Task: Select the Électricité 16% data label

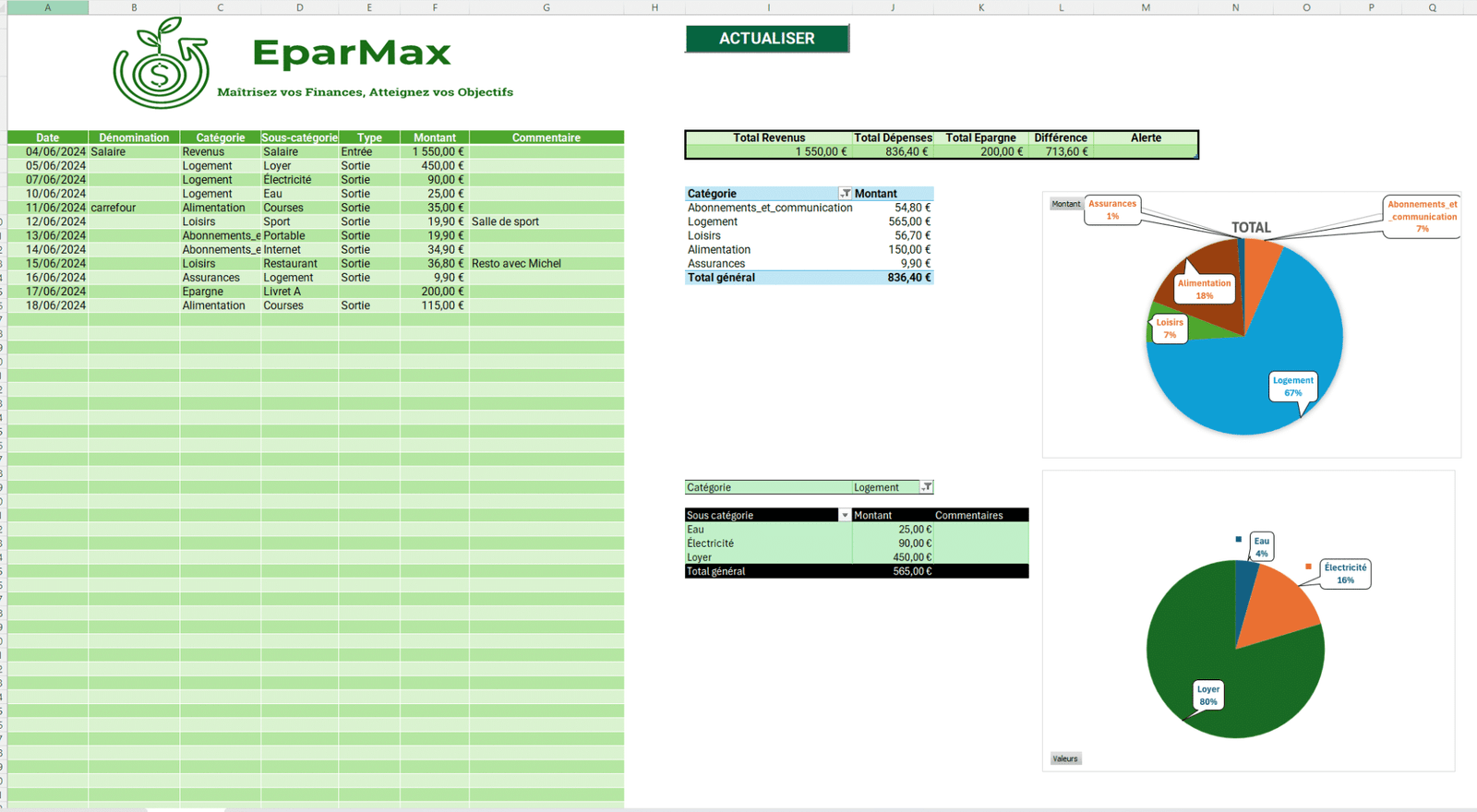Action: click(1345, 574)
